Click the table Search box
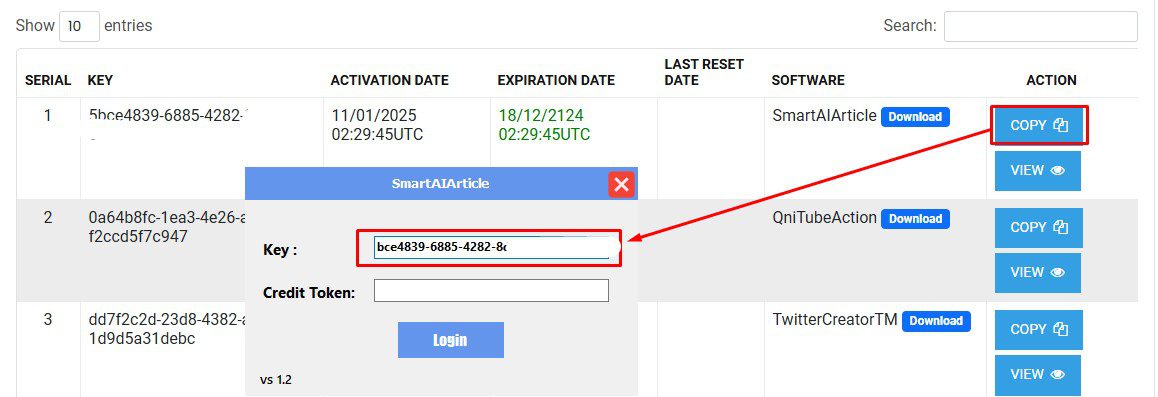 (x=1041, y=27)
